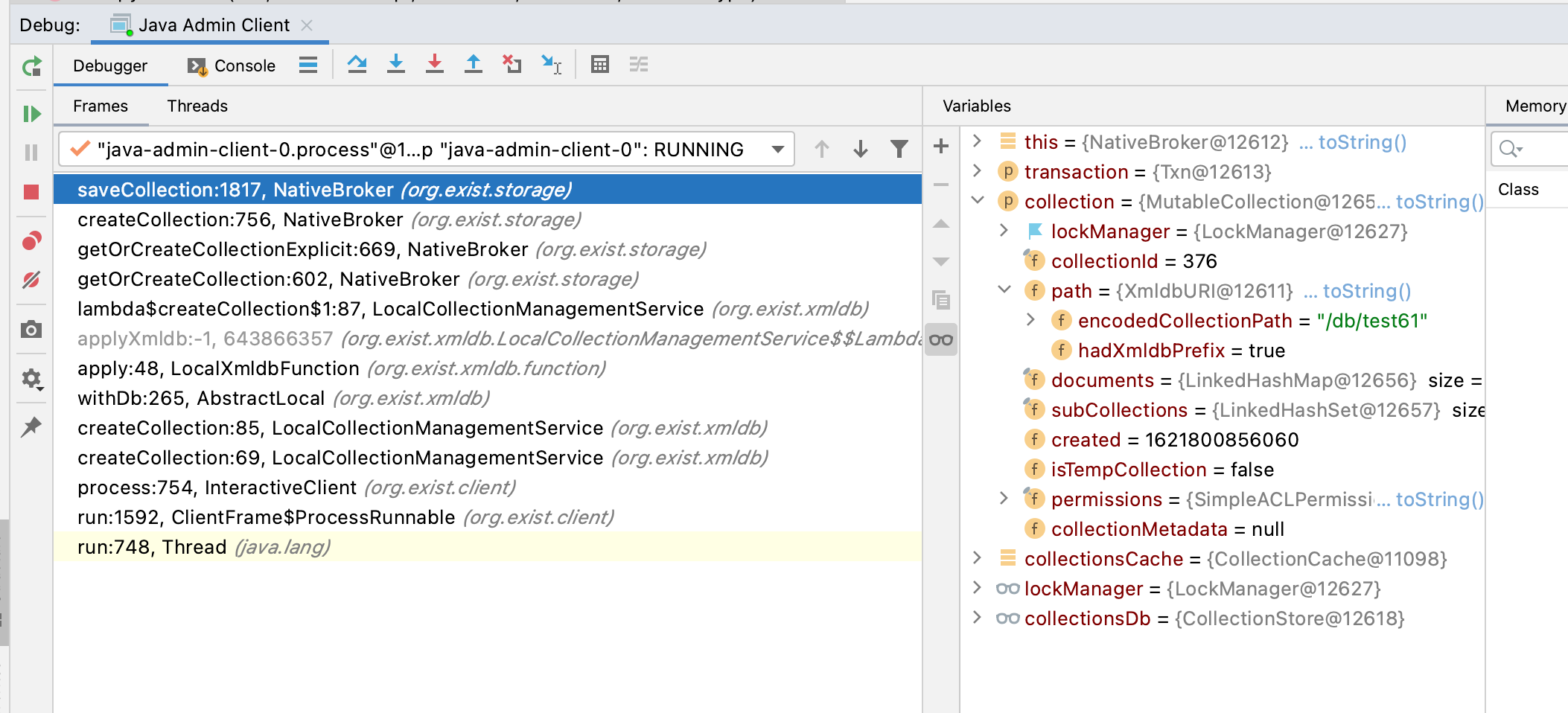Click the Run to Cursor icon
Screen dimensions: 1568x713
[x=551, y=65]
